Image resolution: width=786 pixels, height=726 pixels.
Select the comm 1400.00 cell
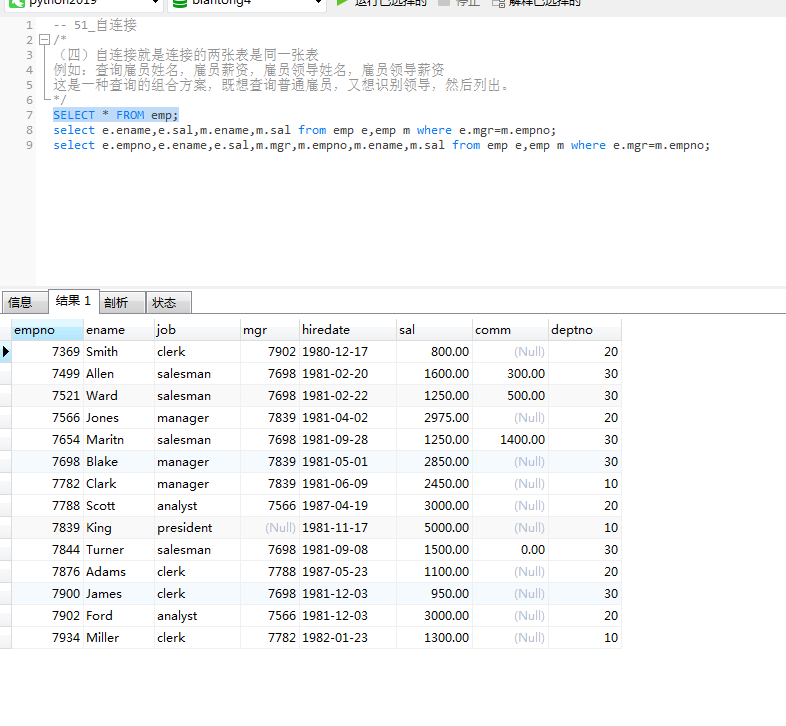click(x=510, y=440)
